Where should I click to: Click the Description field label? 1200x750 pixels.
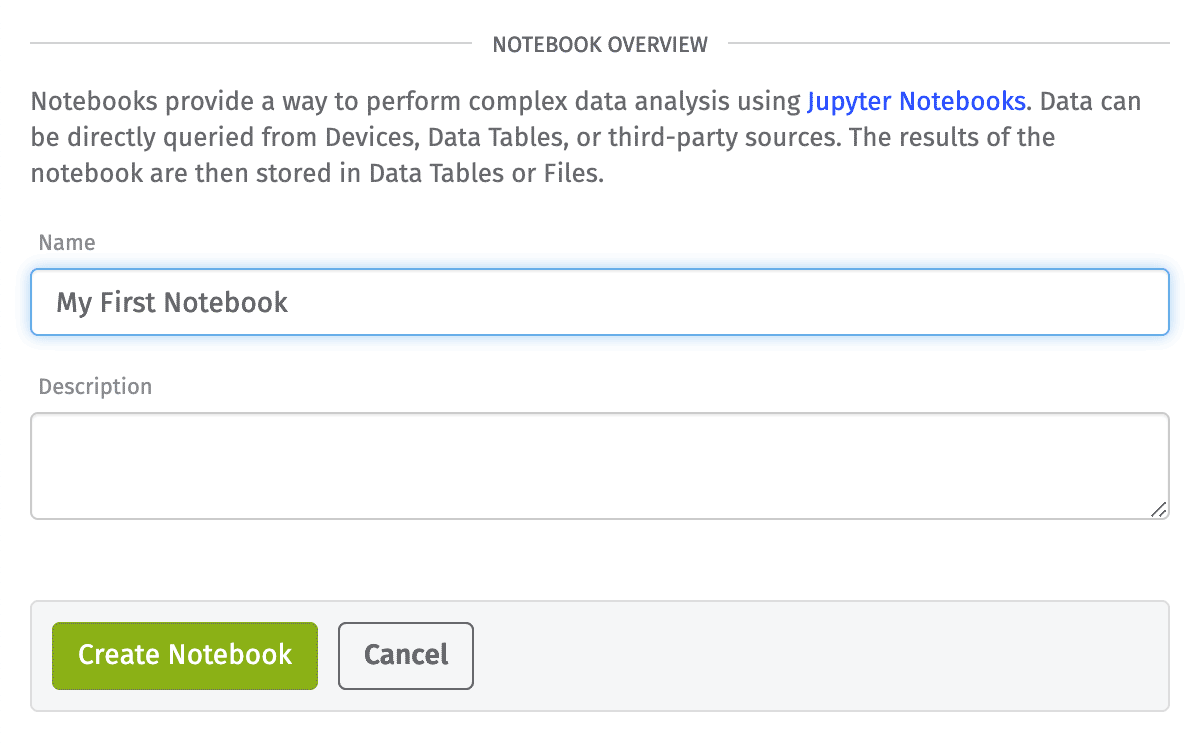(95, 387)
